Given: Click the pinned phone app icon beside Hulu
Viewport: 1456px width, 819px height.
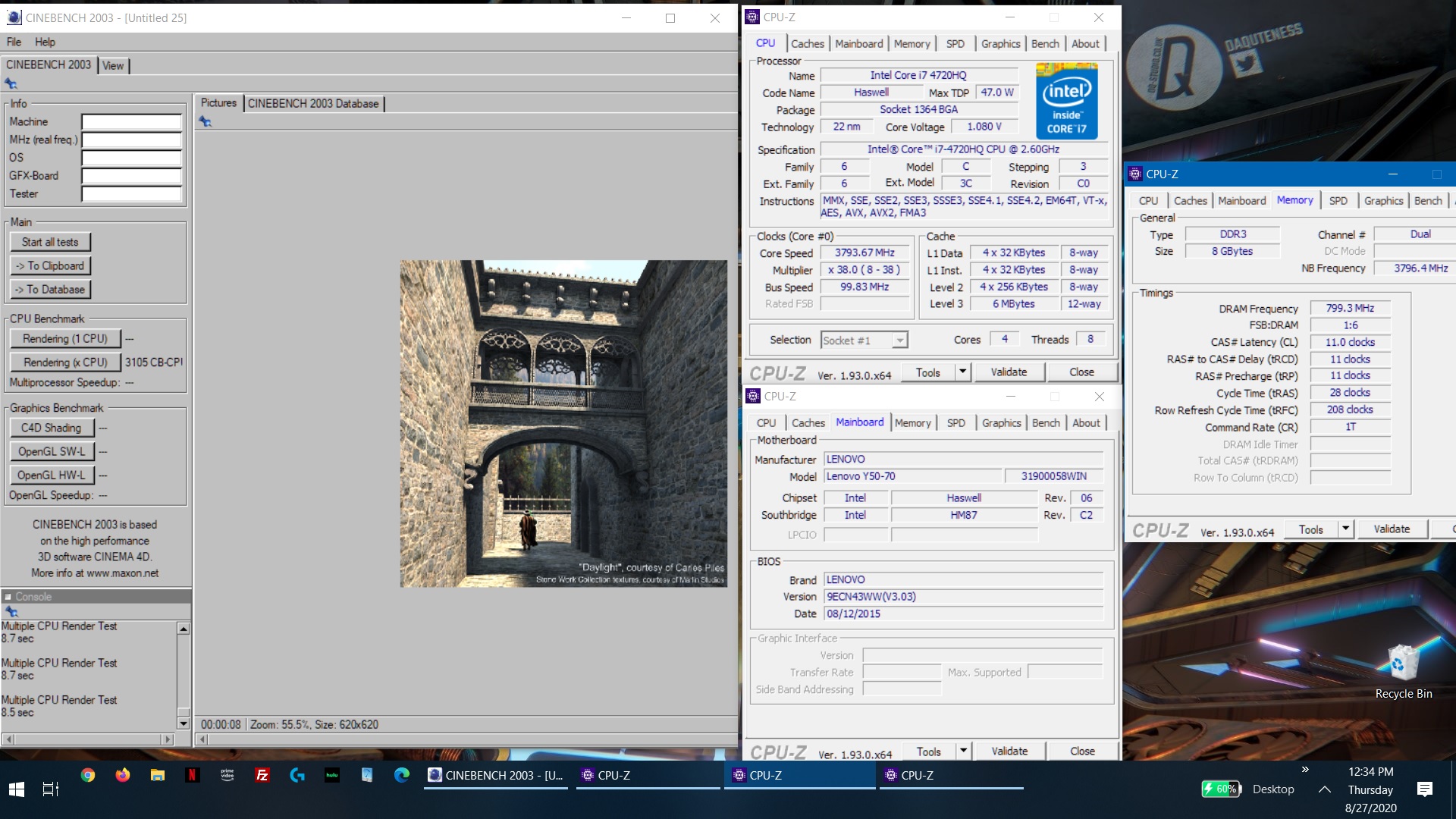Looking at the screenshot, I should coord(367,775).
